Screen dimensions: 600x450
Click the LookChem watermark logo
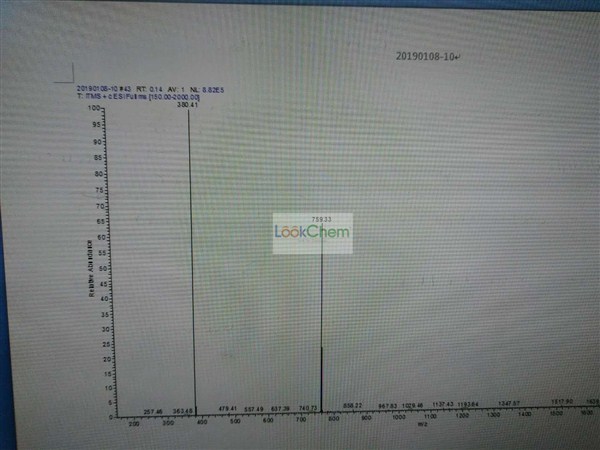(312, 233)
